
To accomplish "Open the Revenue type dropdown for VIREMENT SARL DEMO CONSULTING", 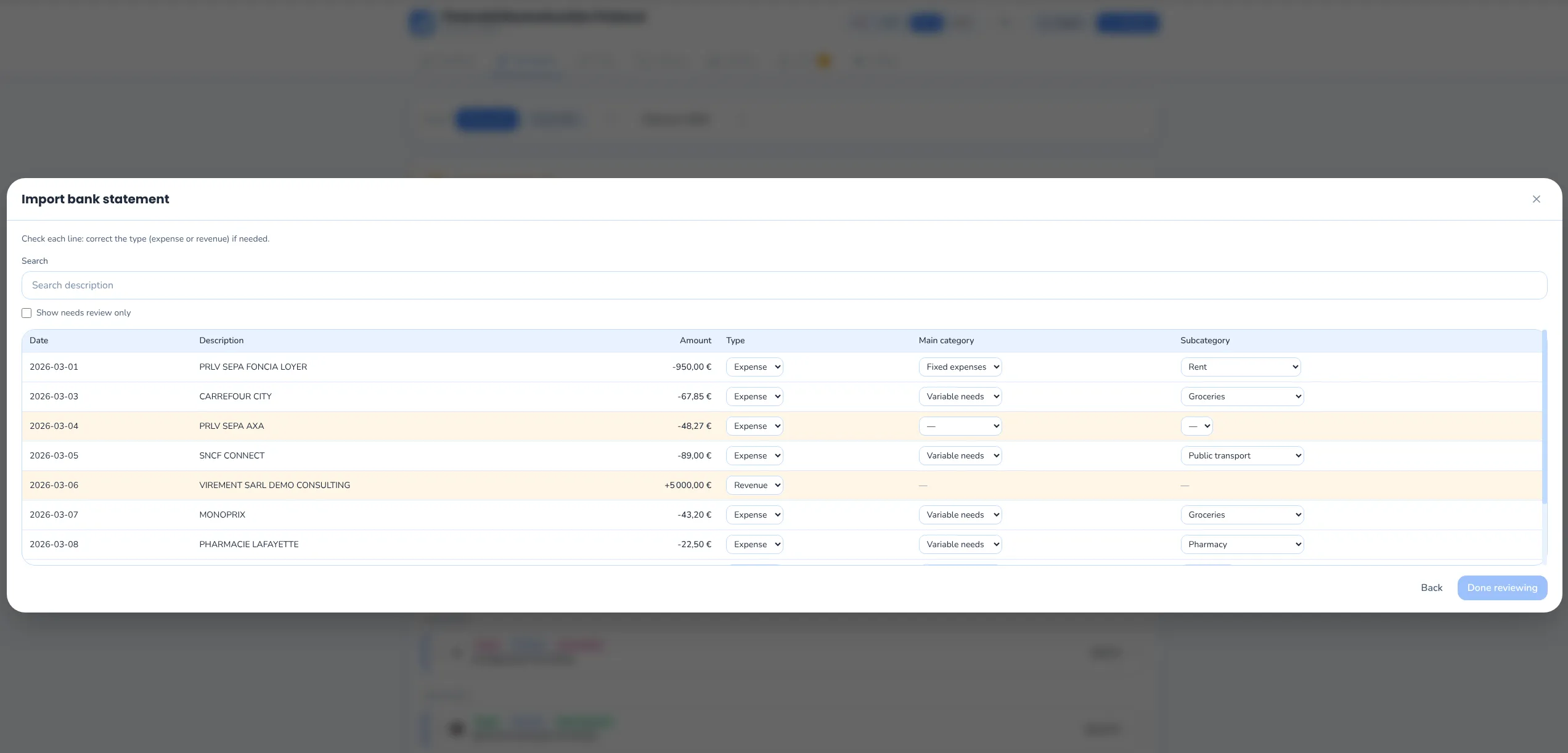I will point(754,485).
